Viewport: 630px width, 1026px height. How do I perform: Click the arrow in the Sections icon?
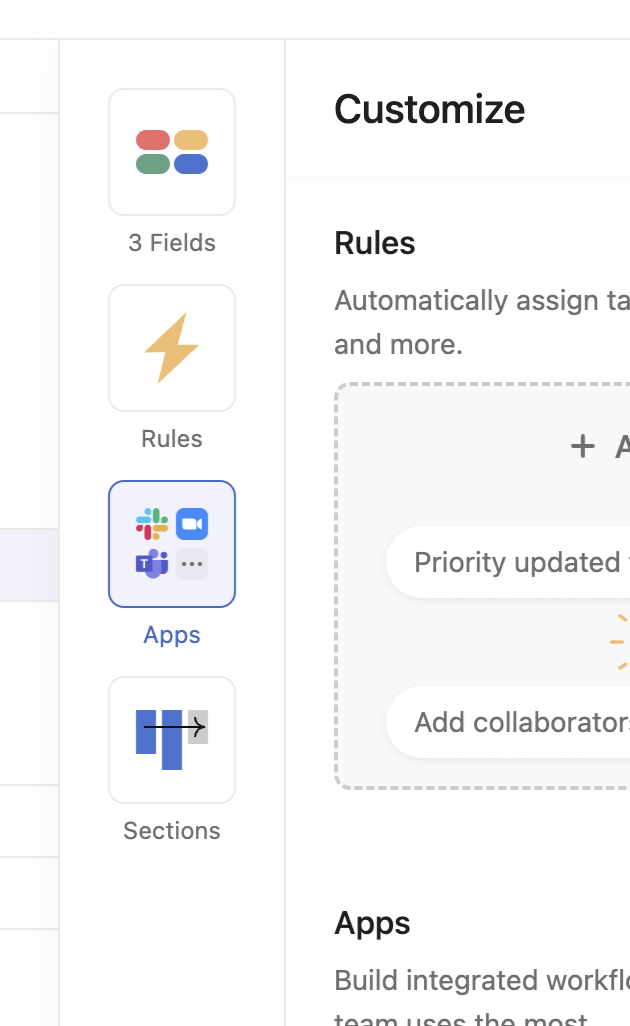click(x=176, y=727)
